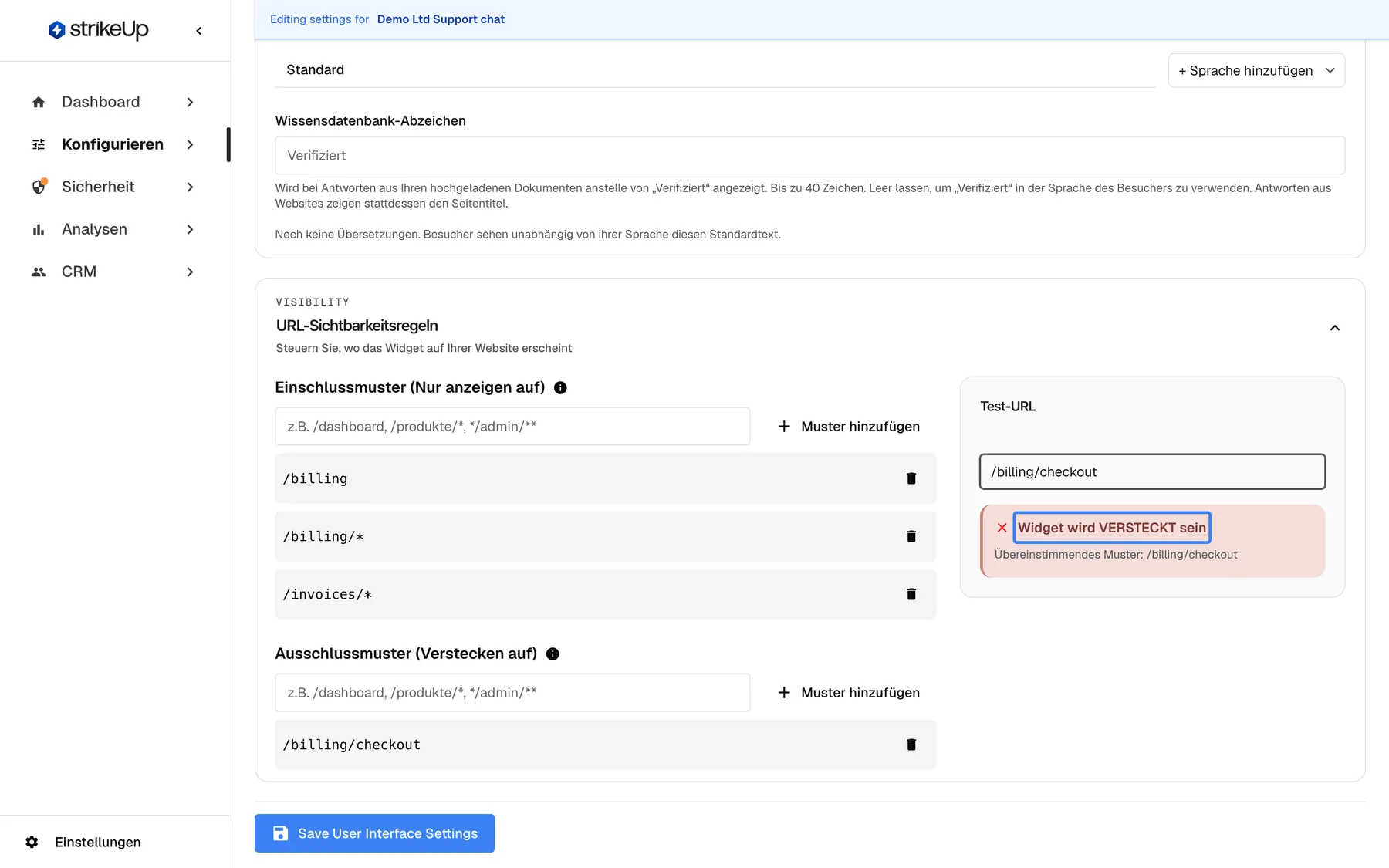Viewport: 1389px width, 868px height.
Task: Open the Sicherheit menu item
Action: tap(113, 187)
